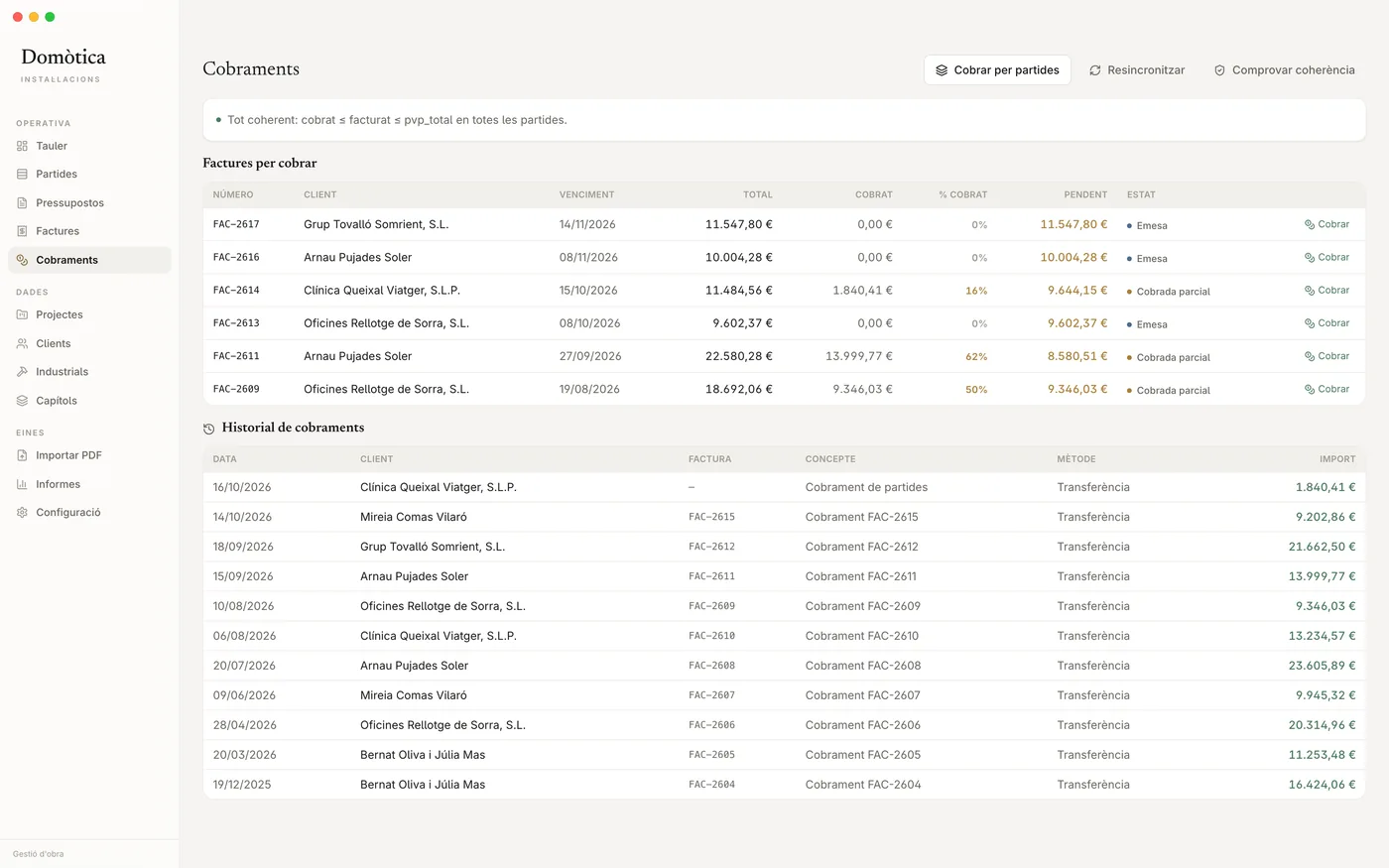Select the Partides sidebar icon
The image size is (1389, 868).
click(22, 174)
